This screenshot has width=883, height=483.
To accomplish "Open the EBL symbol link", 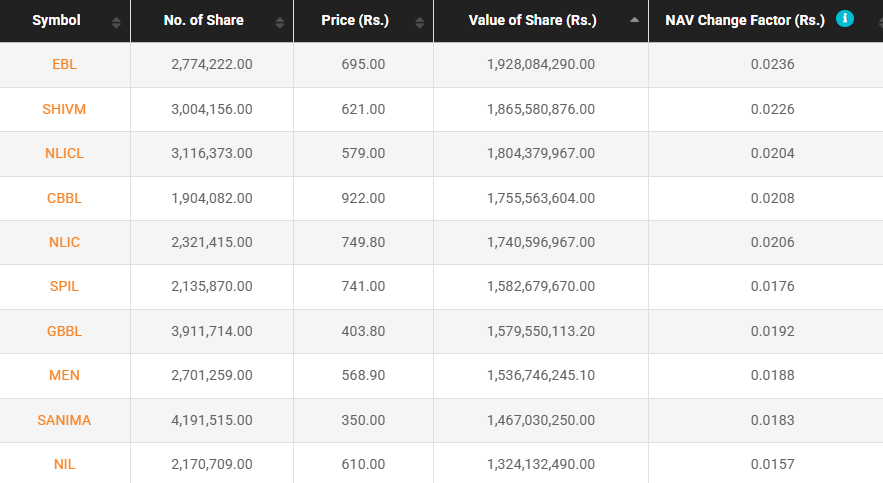I will (x=64, y=64).
